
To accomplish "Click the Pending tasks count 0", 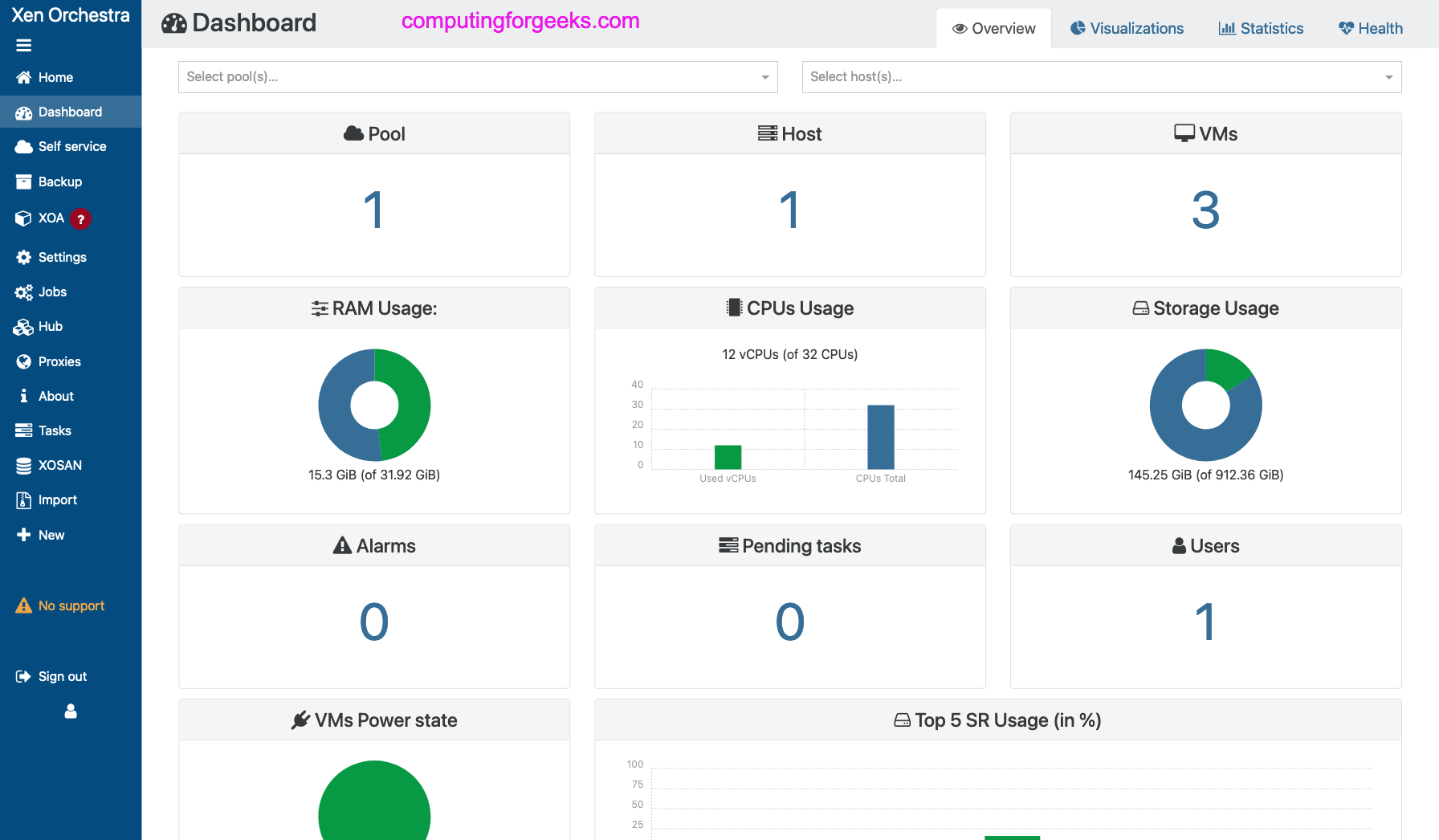I will click(790, 622).
